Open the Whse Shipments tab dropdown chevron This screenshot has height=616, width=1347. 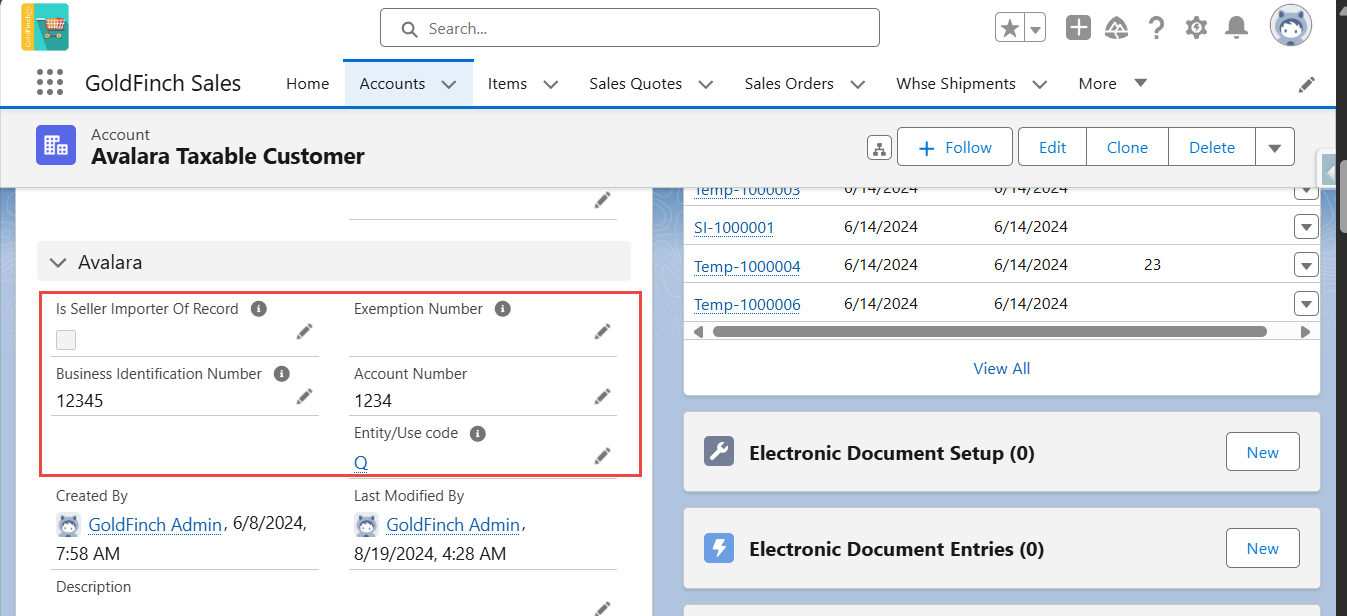point(1039,84)
